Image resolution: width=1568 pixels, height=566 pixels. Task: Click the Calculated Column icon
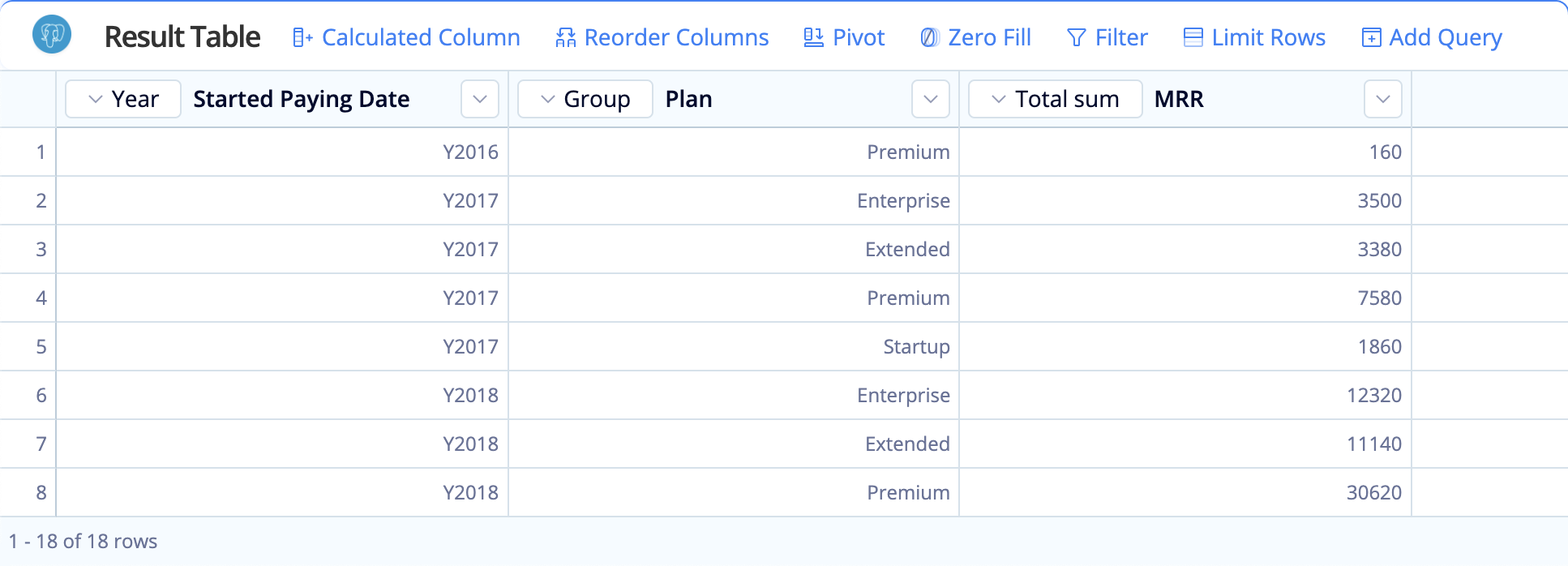click(x=302, y=37)
